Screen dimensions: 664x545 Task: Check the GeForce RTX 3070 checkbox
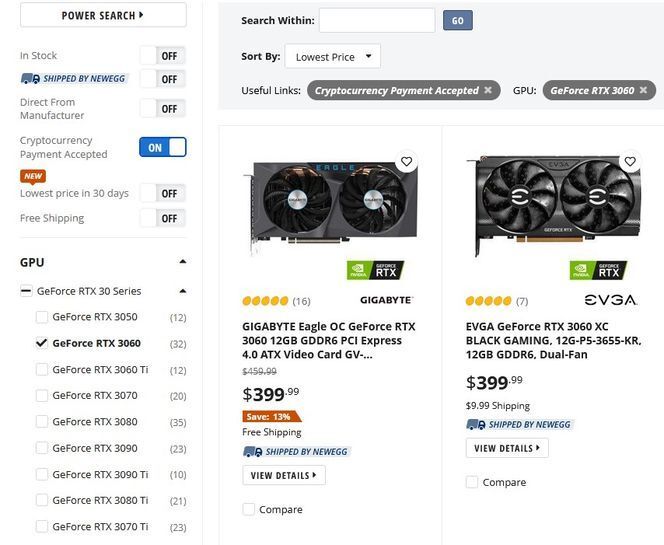point(42,396)
